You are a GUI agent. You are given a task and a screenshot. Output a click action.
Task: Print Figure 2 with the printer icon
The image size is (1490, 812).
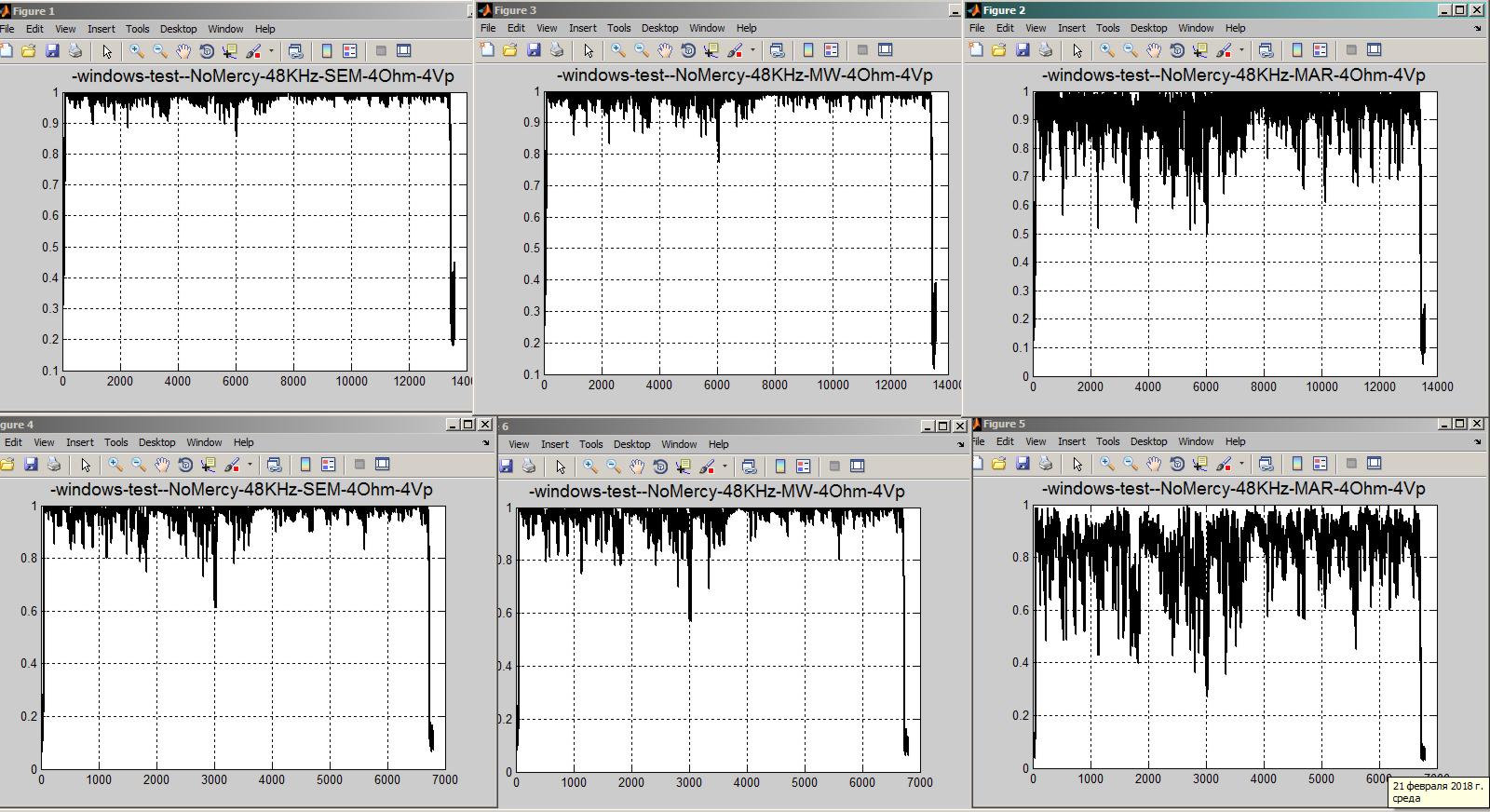click(x=1046, y=50)
